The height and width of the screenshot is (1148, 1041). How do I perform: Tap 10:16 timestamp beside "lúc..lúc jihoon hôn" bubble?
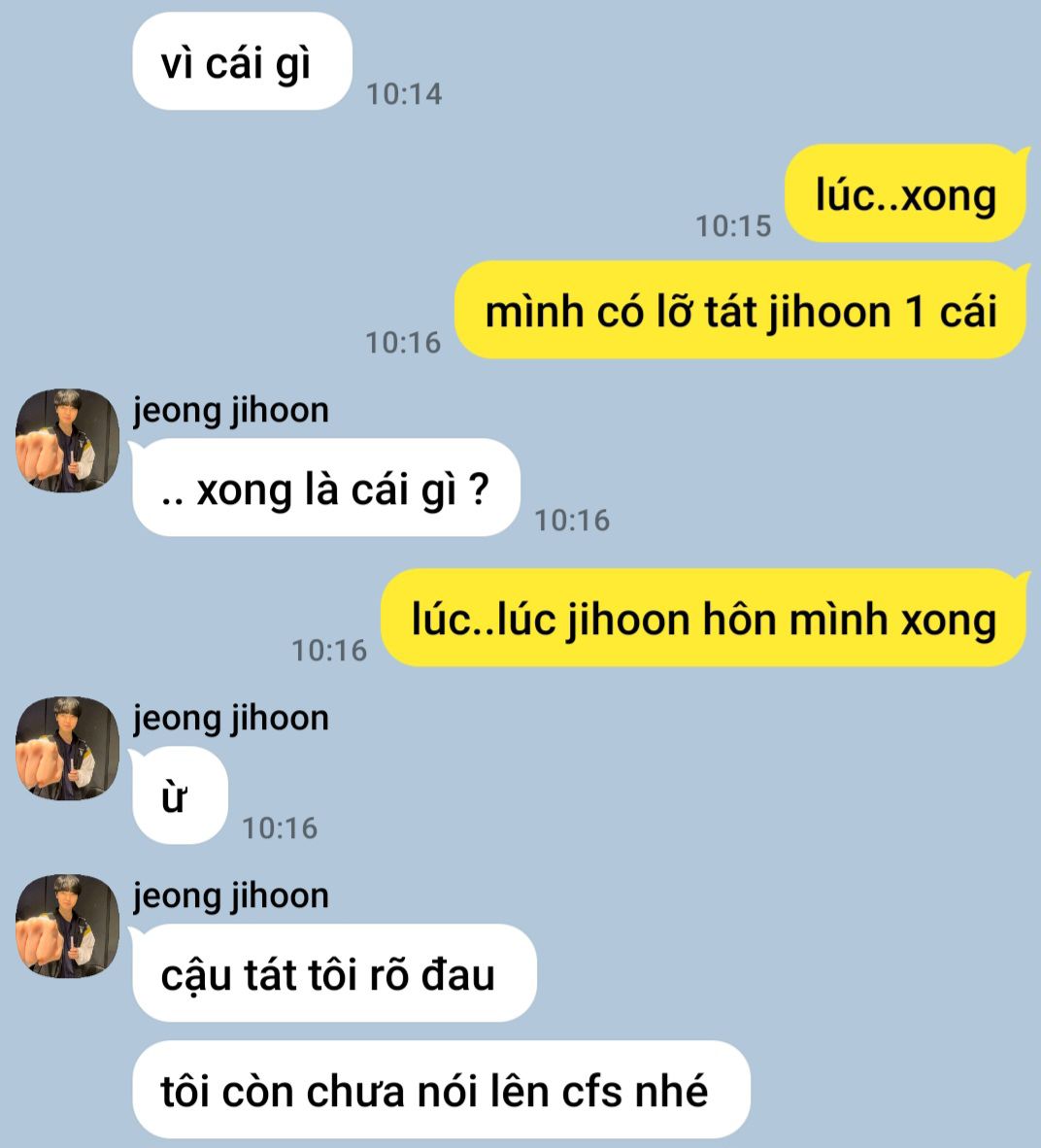[x=329, y=650]
